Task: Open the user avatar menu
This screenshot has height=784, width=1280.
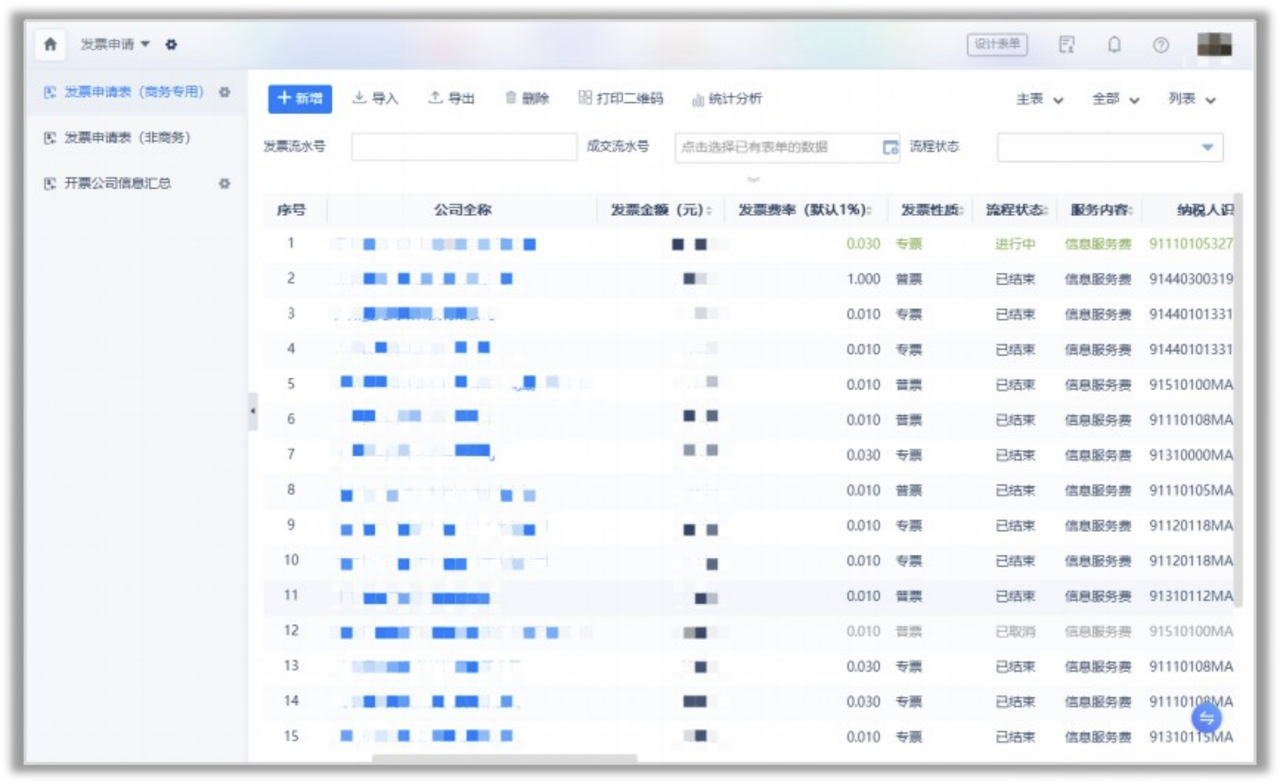Action: tap(1214, 45)
